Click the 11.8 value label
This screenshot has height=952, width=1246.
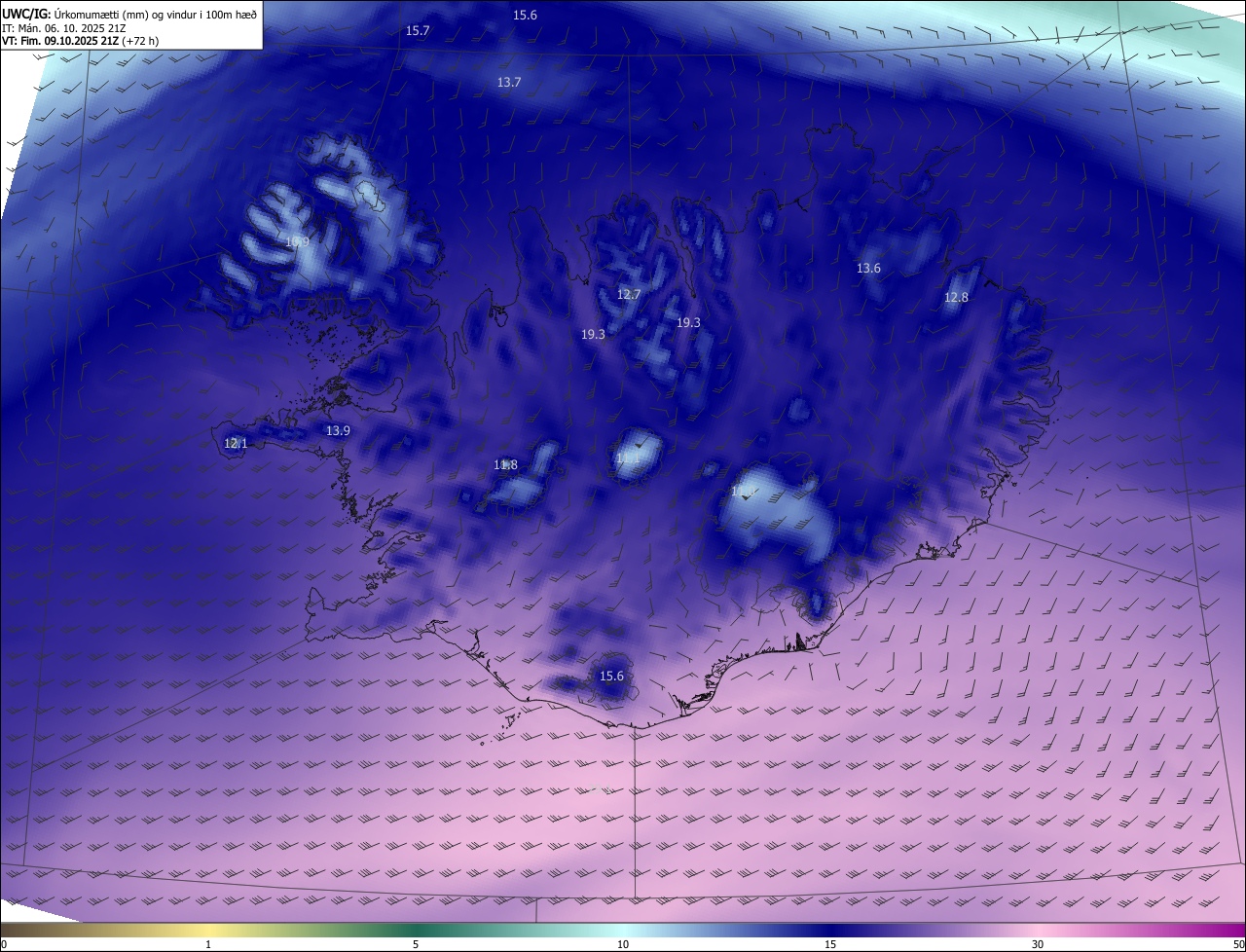(x=505, y=465)
